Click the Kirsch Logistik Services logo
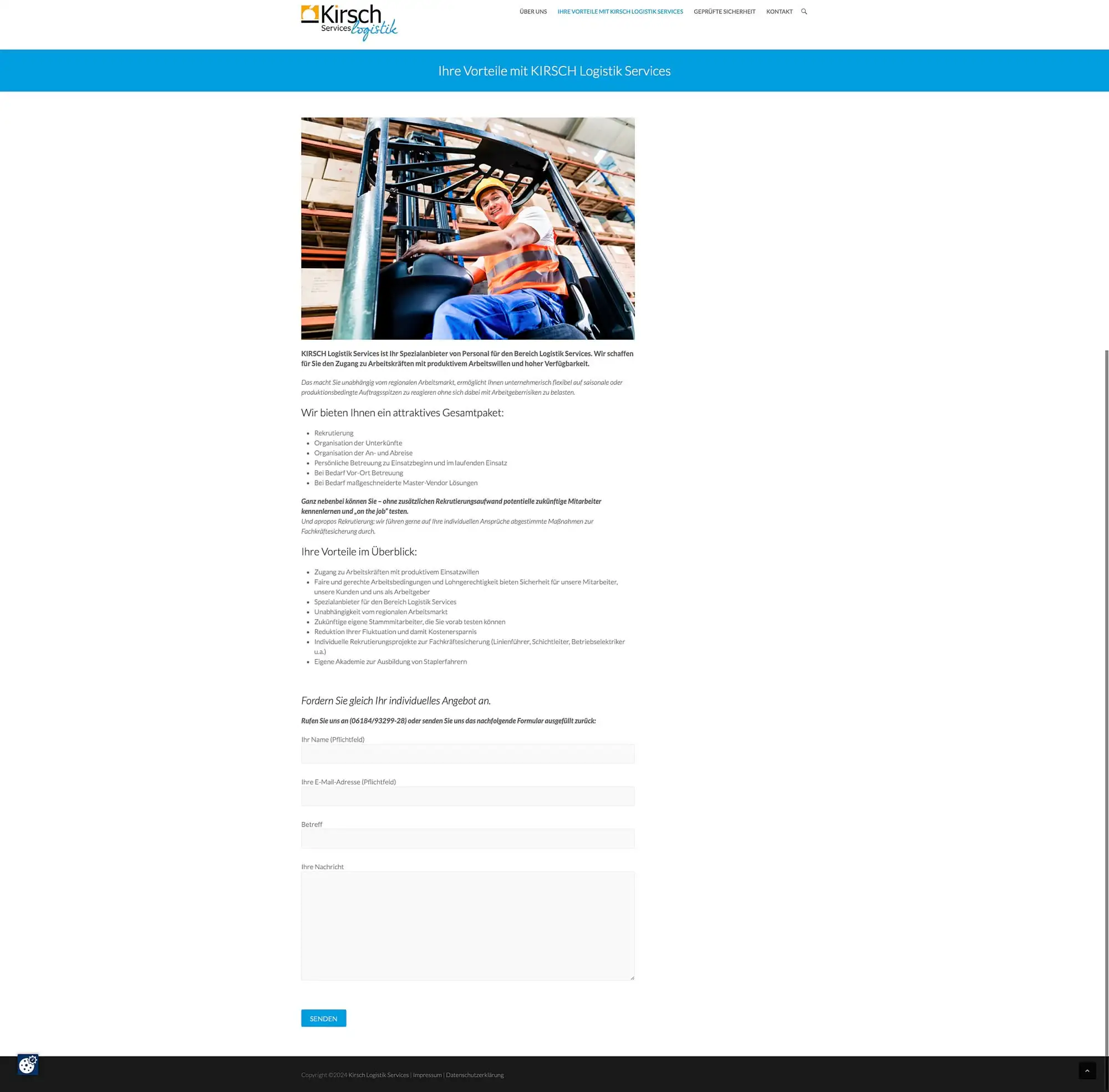The image size is (1109, 1092). [349, 23]
